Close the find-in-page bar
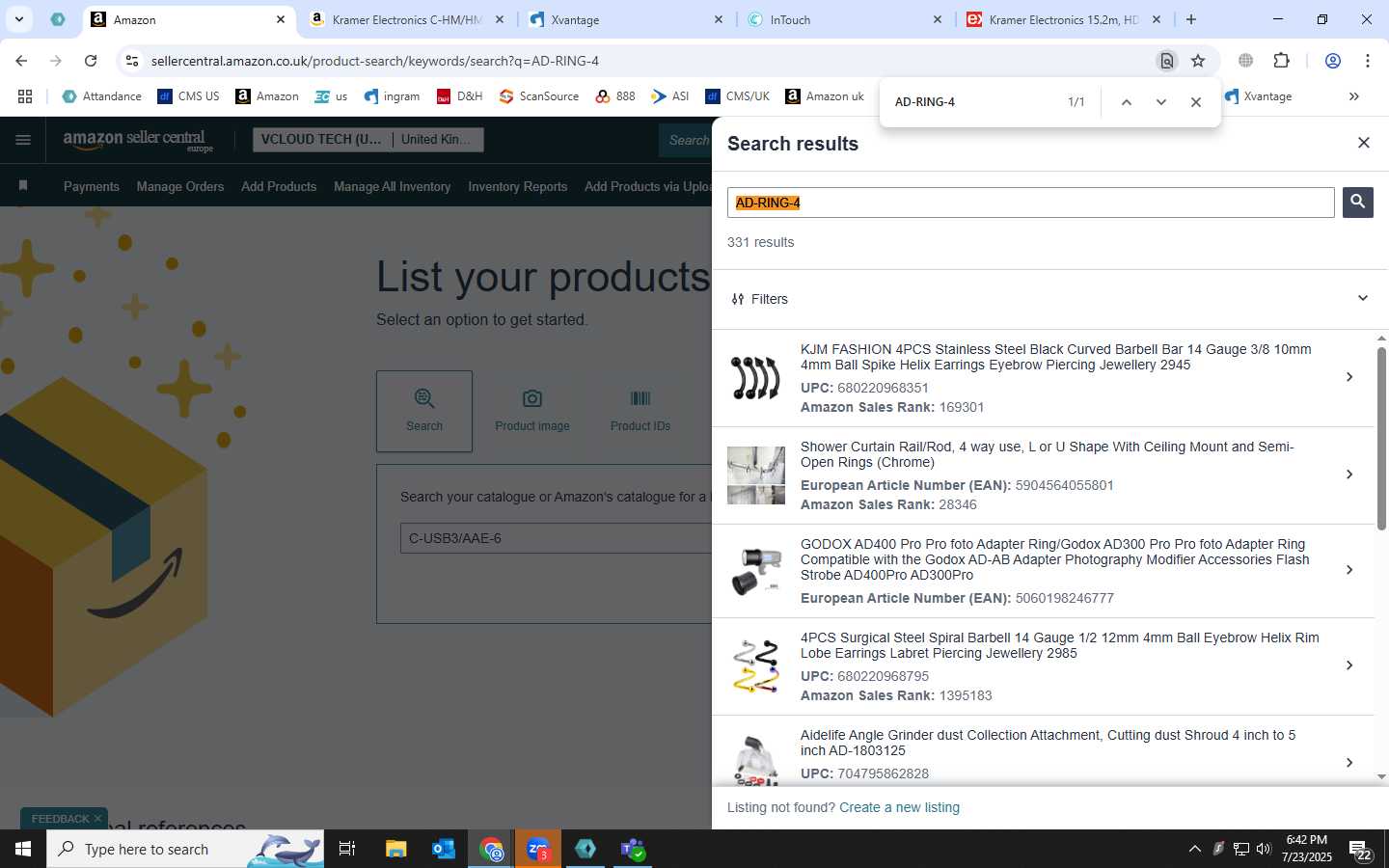The image size is (1389, 868). click(x=1196, y=102)
